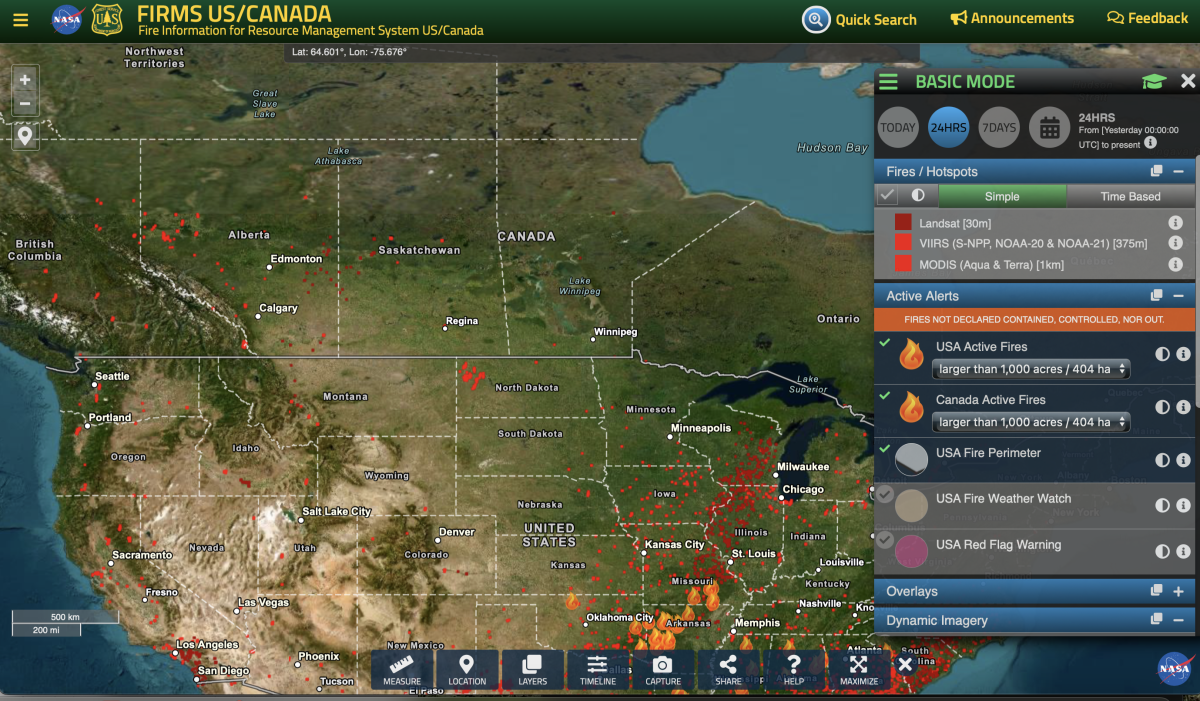The width and height of the screenshot is (1200, 701).
Task: Open Quick Search
Action: (860, 19)
